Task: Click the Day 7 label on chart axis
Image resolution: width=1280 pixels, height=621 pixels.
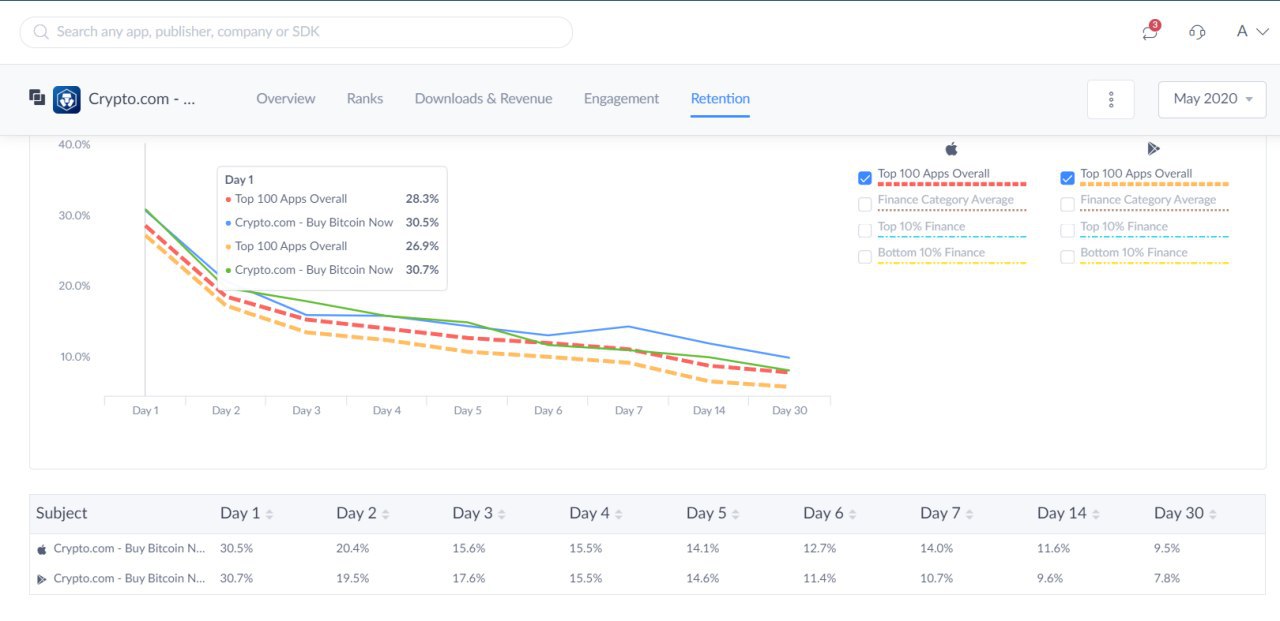Action: click(x=629, y=410)
